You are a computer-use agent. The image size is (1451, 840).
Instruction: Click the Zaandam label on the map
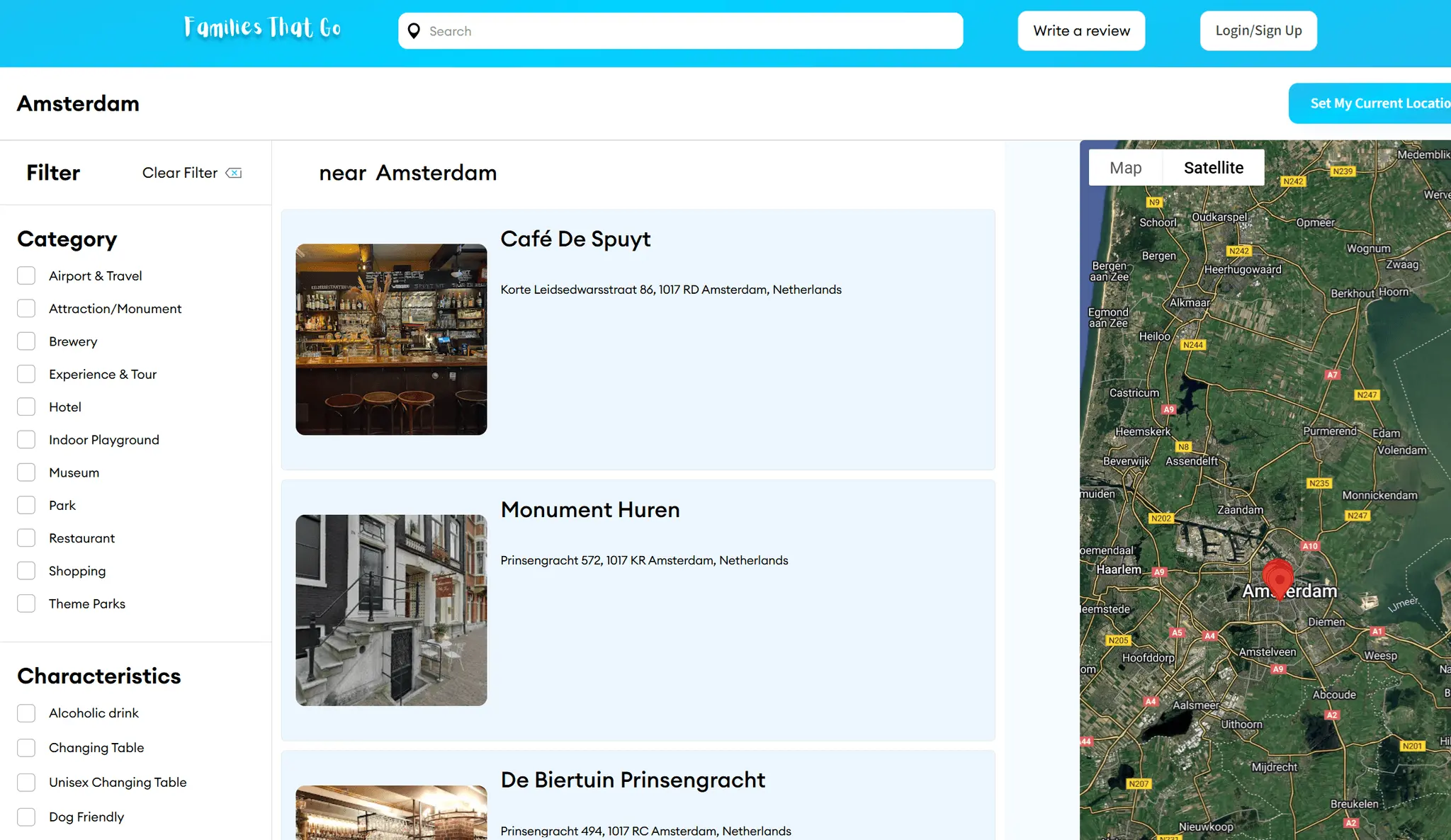tap(1240, 509)
